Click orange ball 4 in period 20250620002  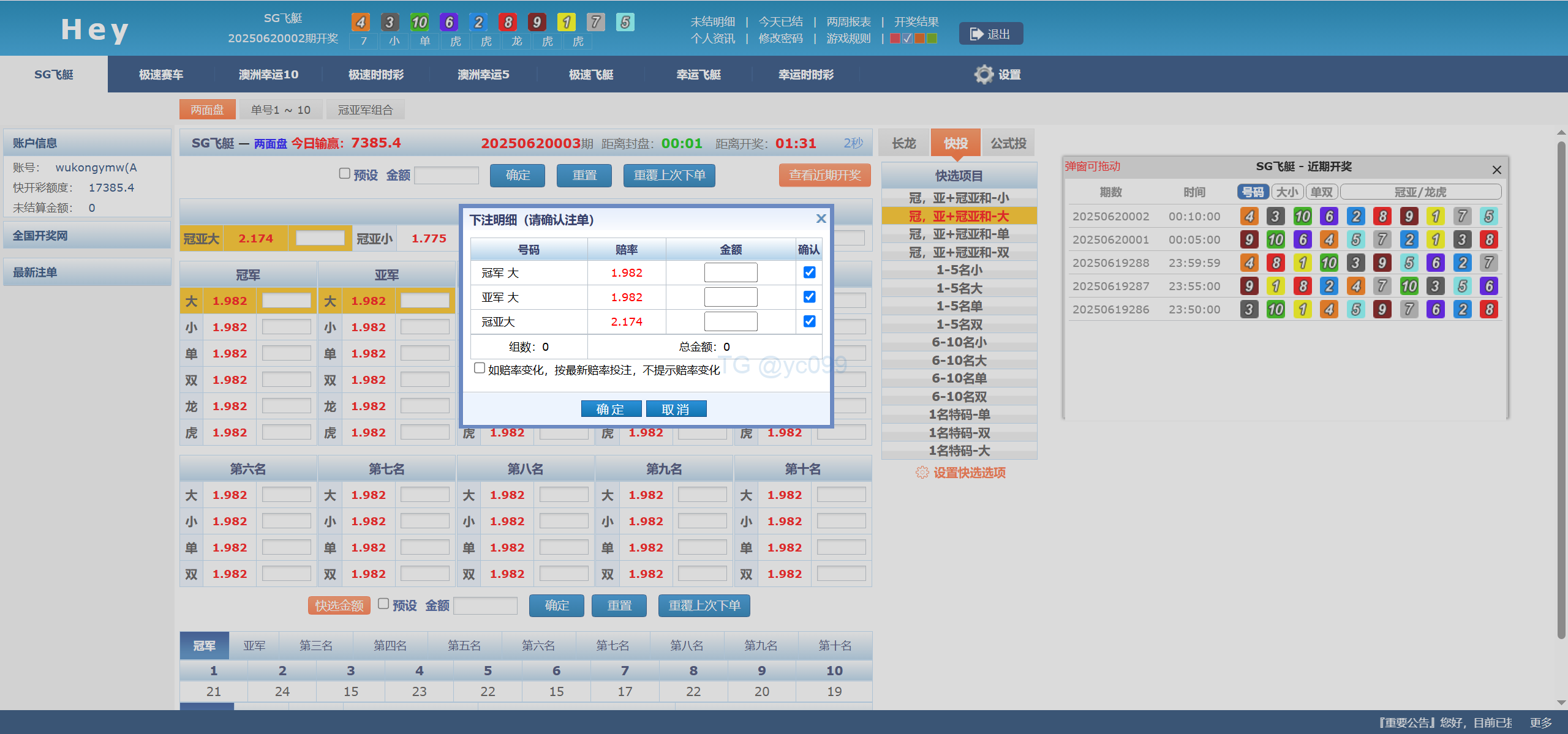1249,216
